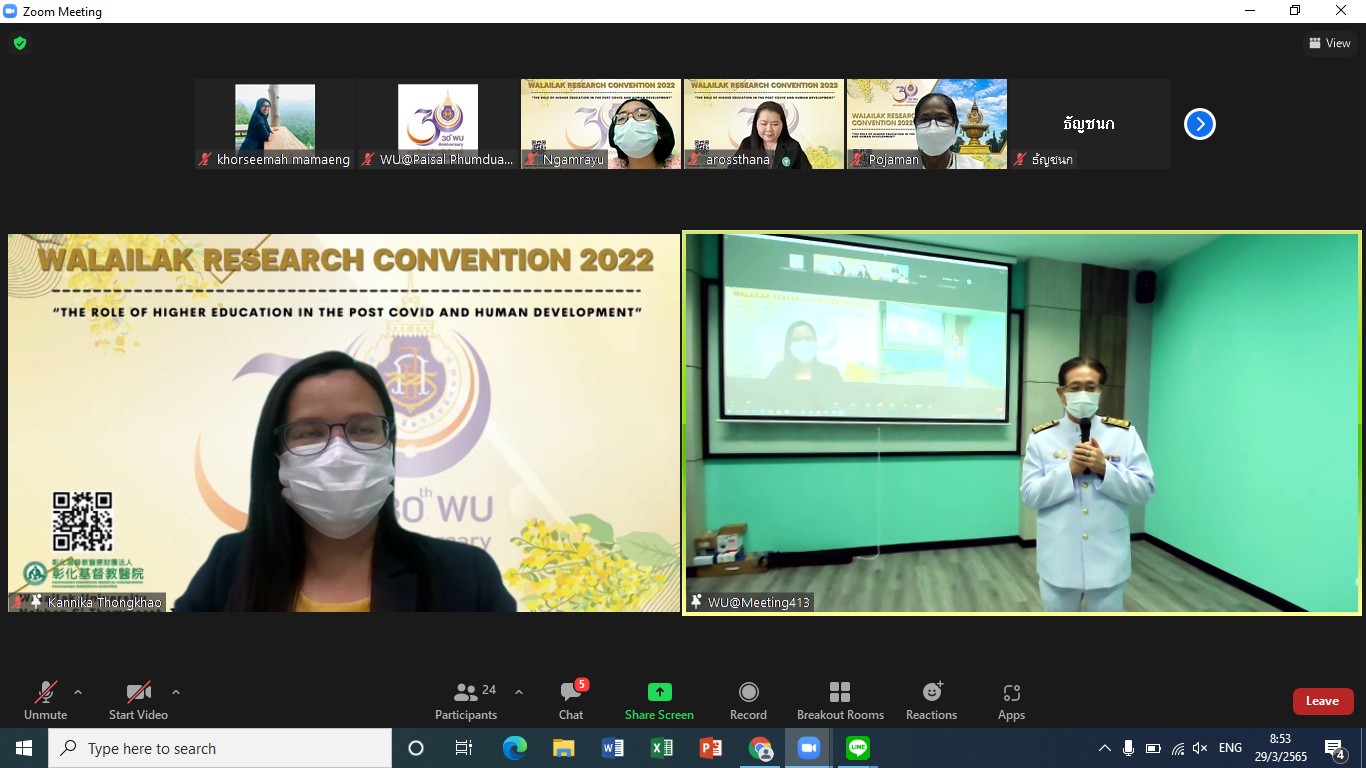Open the Reactions menu
The width and height of the screenshot is (1366, 768).
931,701
